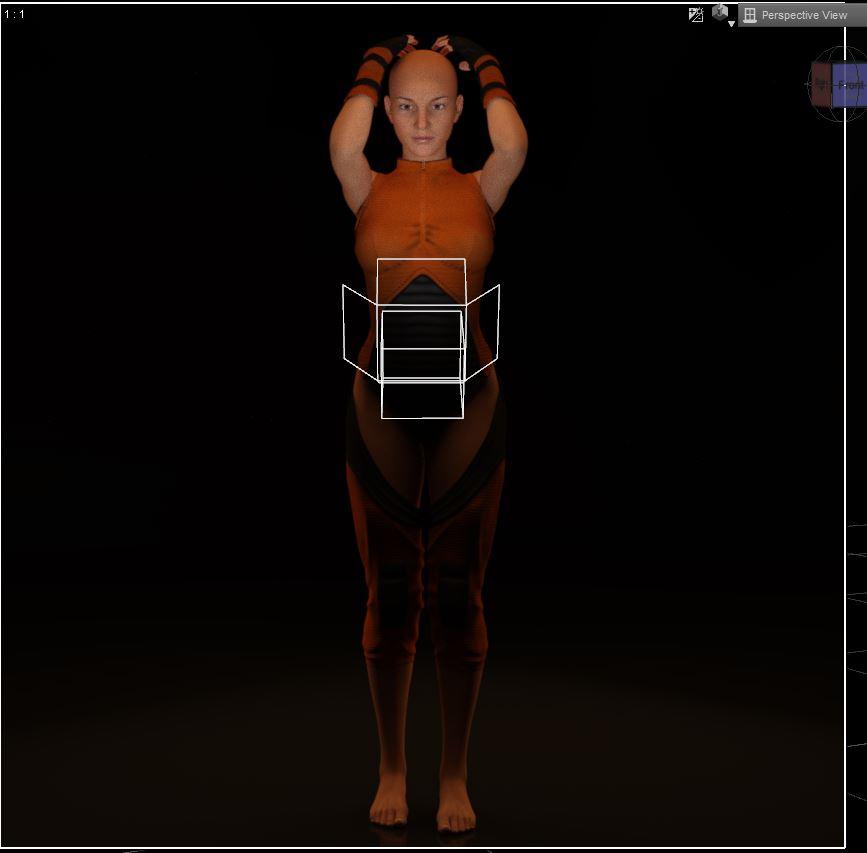The width and height of the screenshot is (867, 853).
Task: Click the window-pane icon beside Perspective View
Action: [x=750, y=15]
